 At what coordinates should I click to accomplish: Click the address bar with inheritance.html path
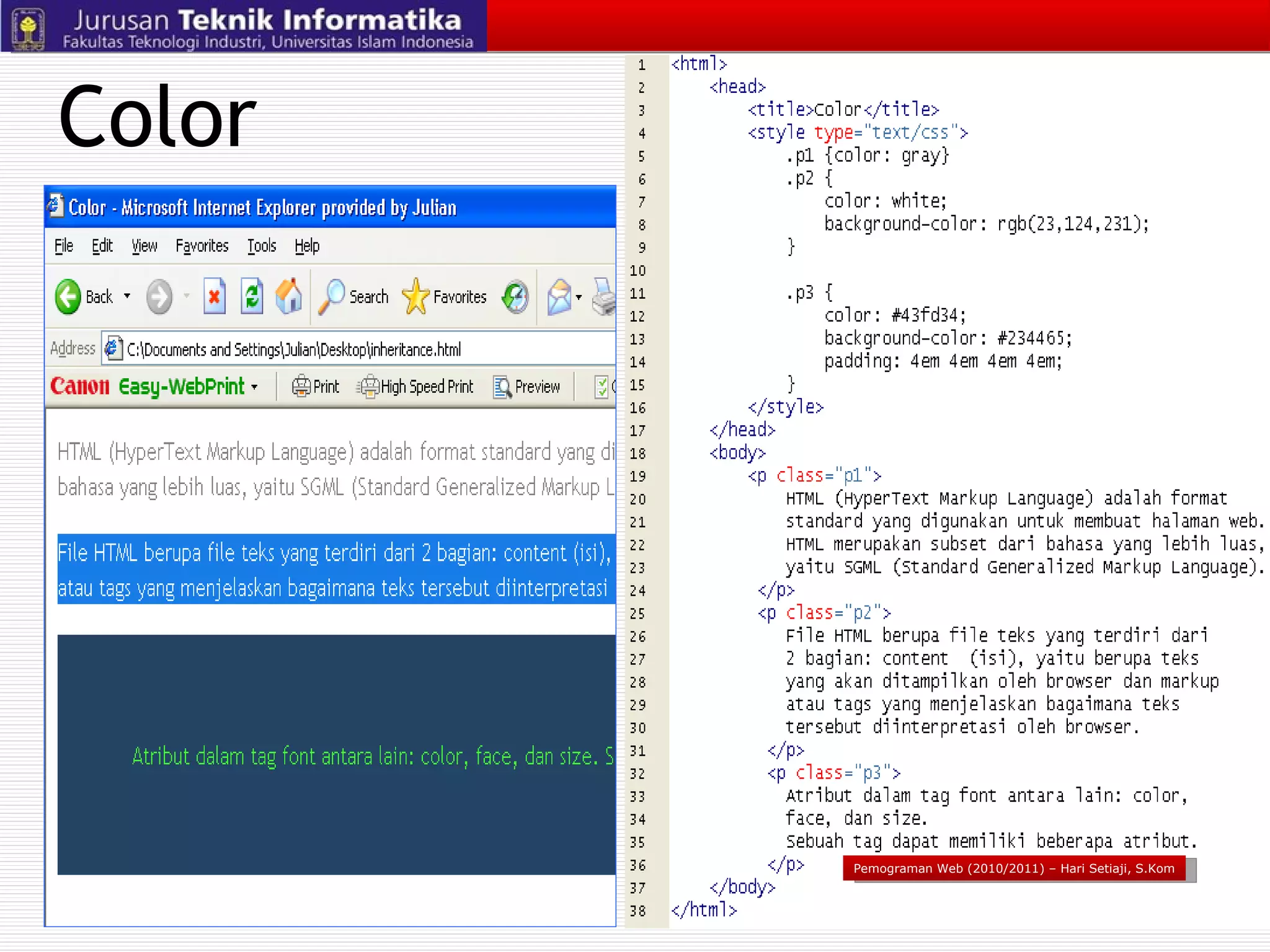[x=360, y=350]
